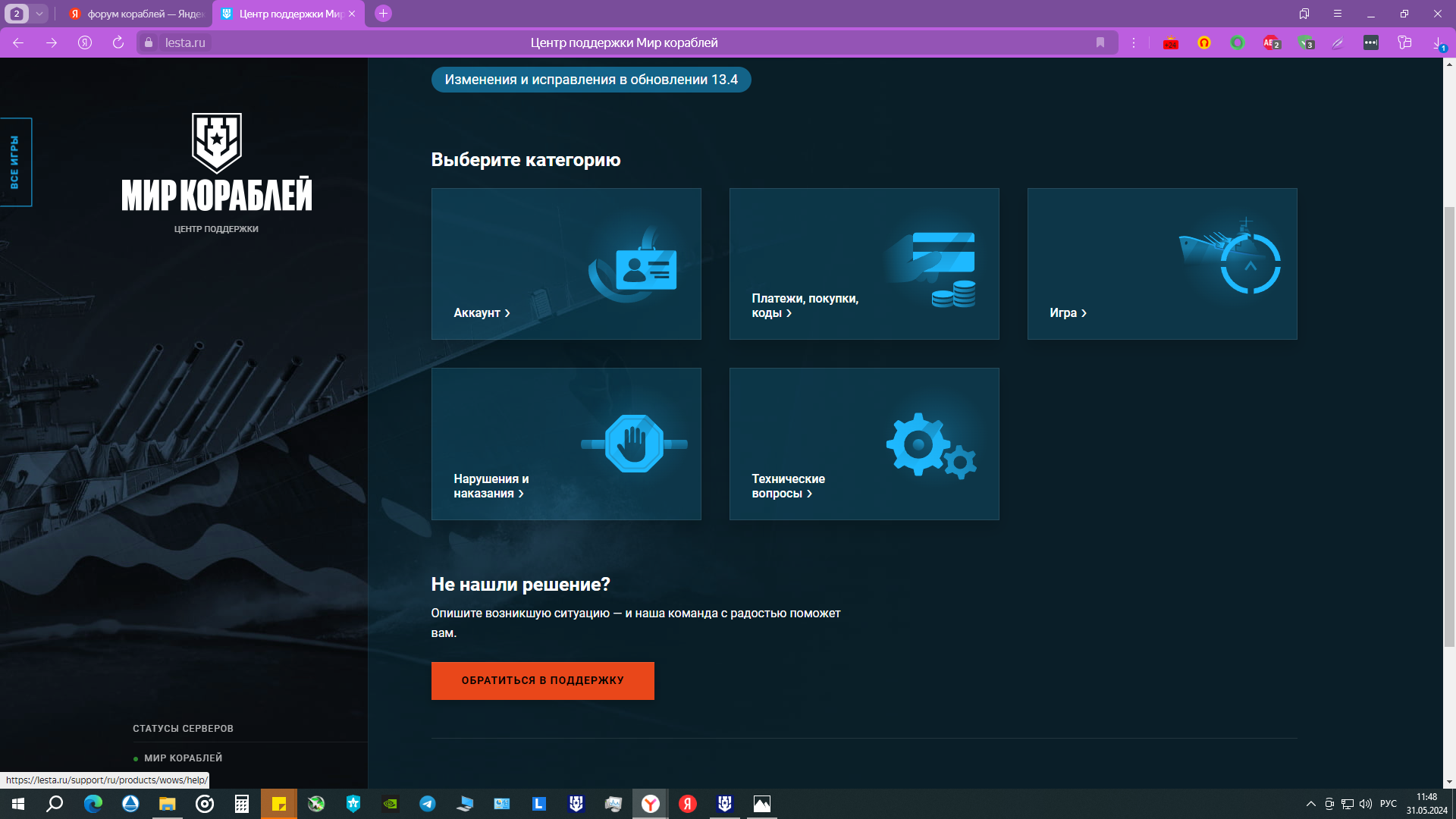This screenshot has height=819, width=1456.
Task: Switch РУС keyboard language indicator
Action: [x=1389, y=804]
